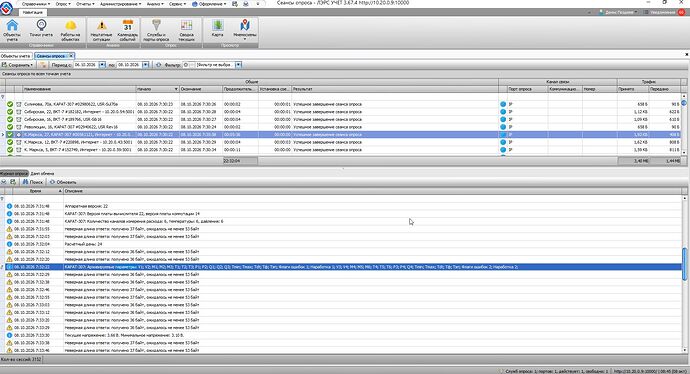Screen dimensions: 690x374
Task: Click filter funnel icon in log grid
Action: click(x=2, y=198)
